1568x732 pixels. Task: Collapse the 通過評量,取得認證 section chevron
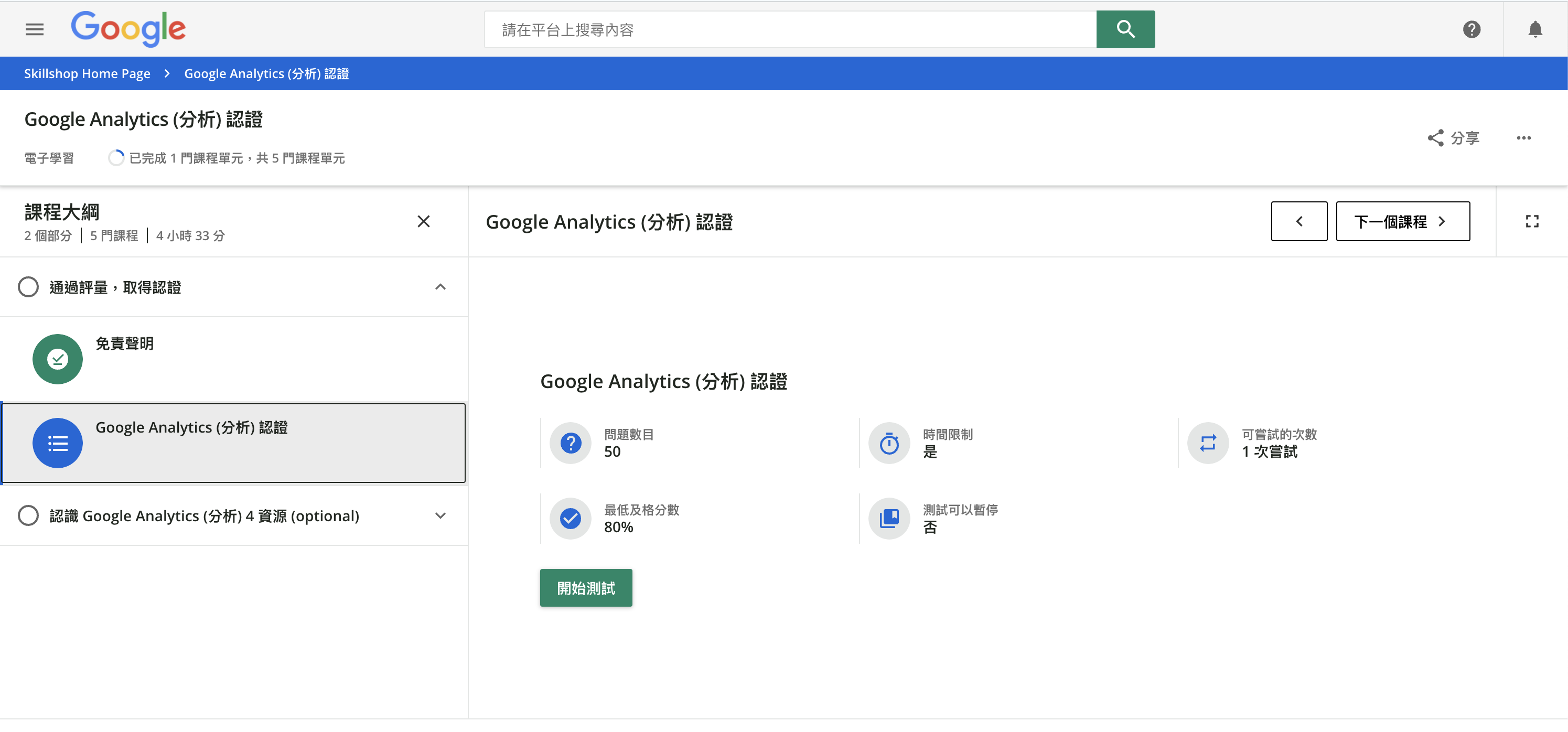tap(440, 287)
